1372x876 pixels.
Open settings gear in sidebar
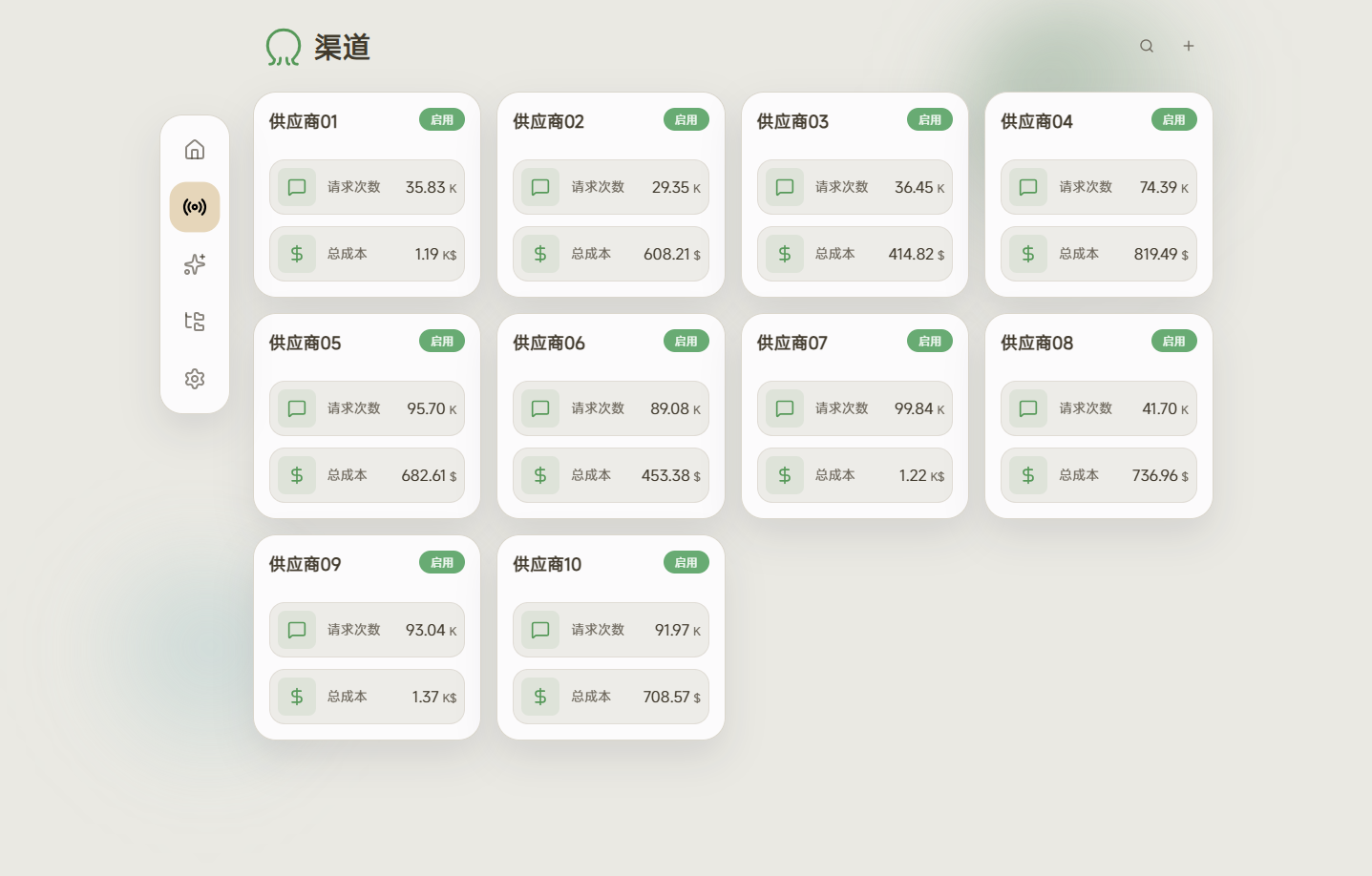point(195,379)
